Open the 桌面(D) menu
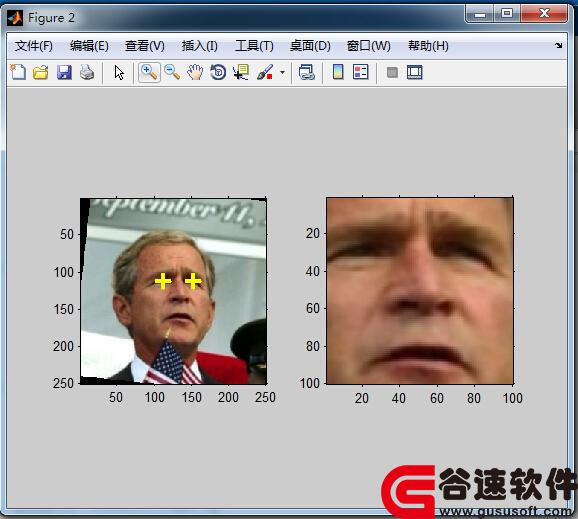Viewport: 578px width, 519px height. pos(310,46)
